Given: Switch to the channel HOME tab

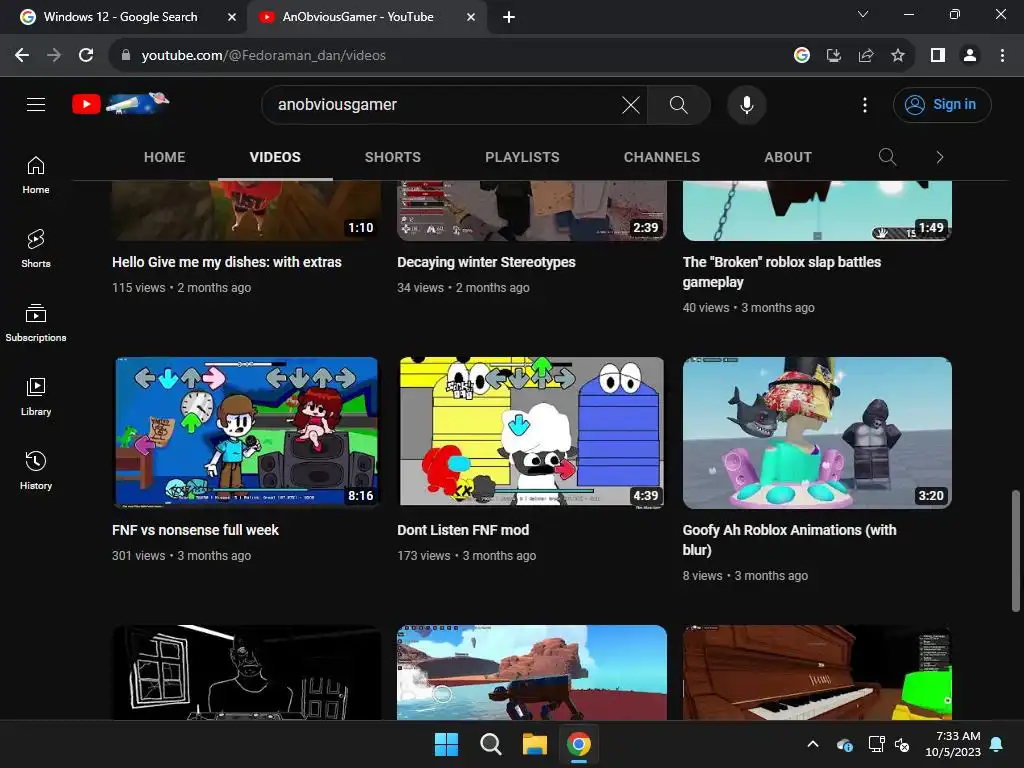Looking at the screenshot, I should tap(165, 157).
